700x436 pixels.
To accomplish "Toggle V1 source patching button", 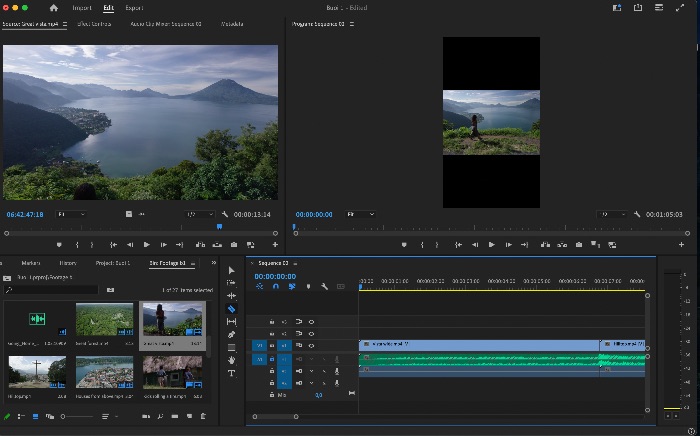I will (x=259, y=345).
